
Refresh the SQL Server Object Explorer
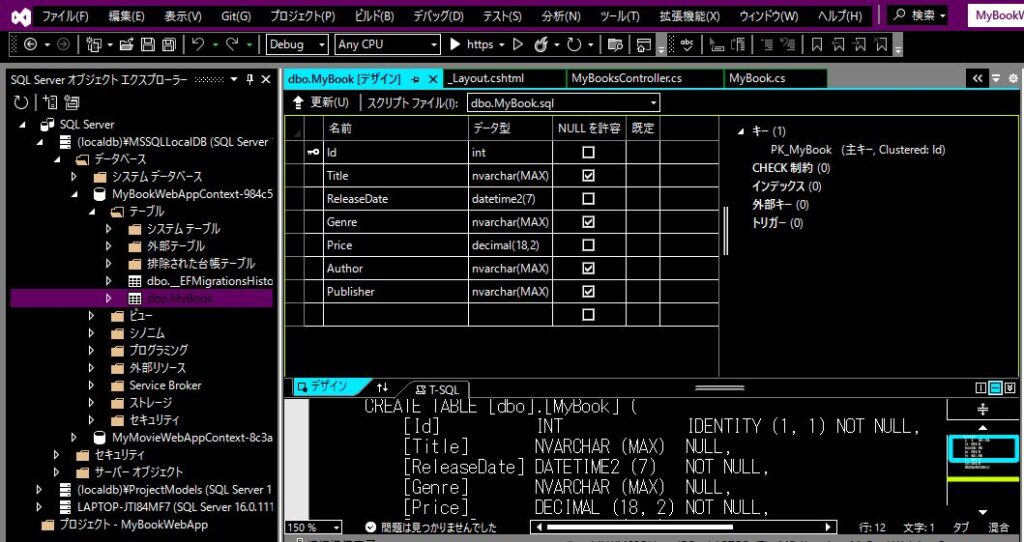coord(21,102)
